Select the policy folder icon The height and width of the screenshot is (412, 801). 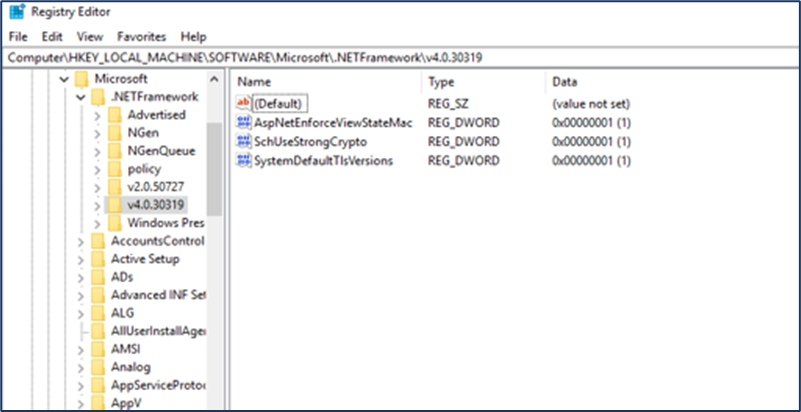(x=115, y=169)
